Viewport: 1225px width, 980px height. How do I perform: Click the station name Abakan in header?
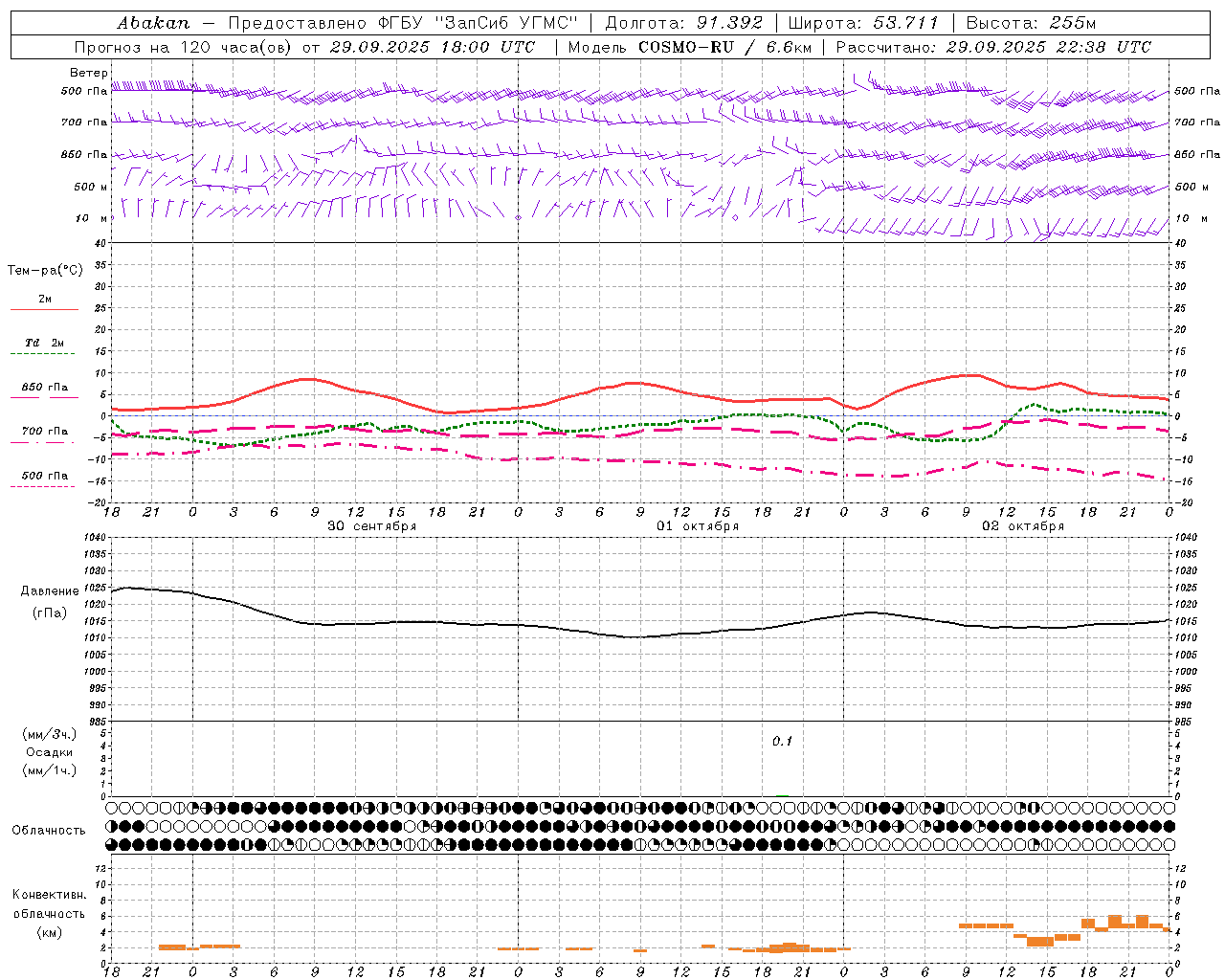click(x=153, y=23)
